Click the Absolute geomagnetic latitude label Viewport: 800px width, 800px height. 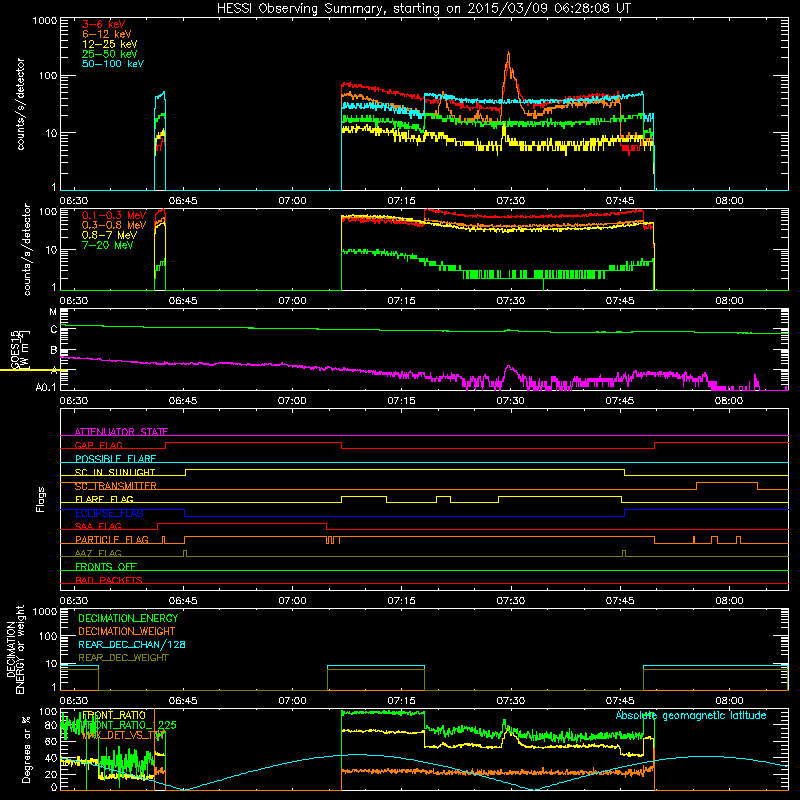coord(691,715)
